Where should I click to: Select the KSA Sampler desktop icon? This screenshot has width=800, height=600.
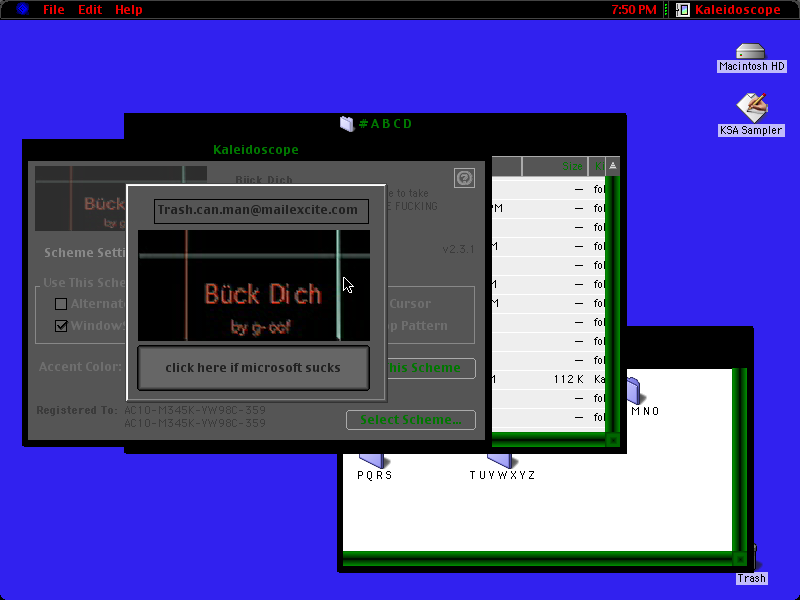[751, 107]
